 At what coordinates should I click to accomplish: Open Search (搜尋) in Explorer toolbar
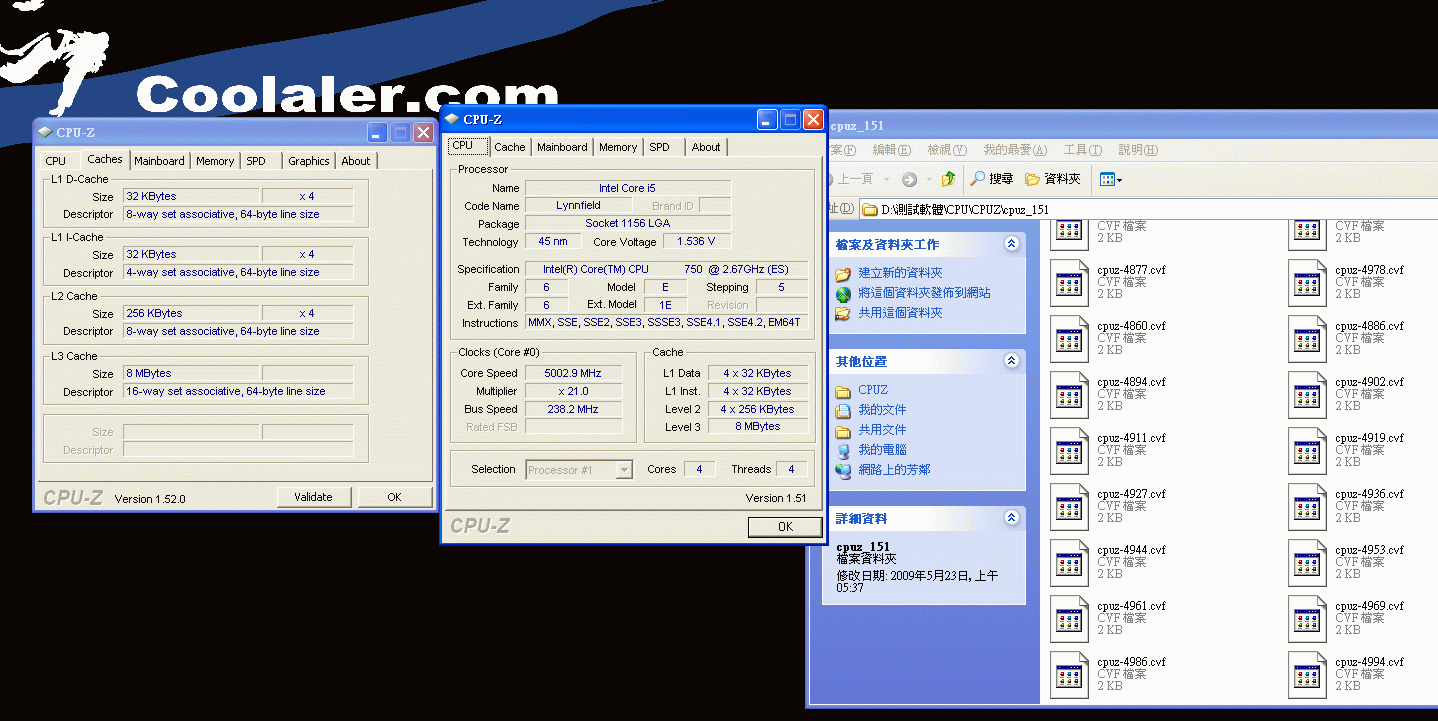991,179
